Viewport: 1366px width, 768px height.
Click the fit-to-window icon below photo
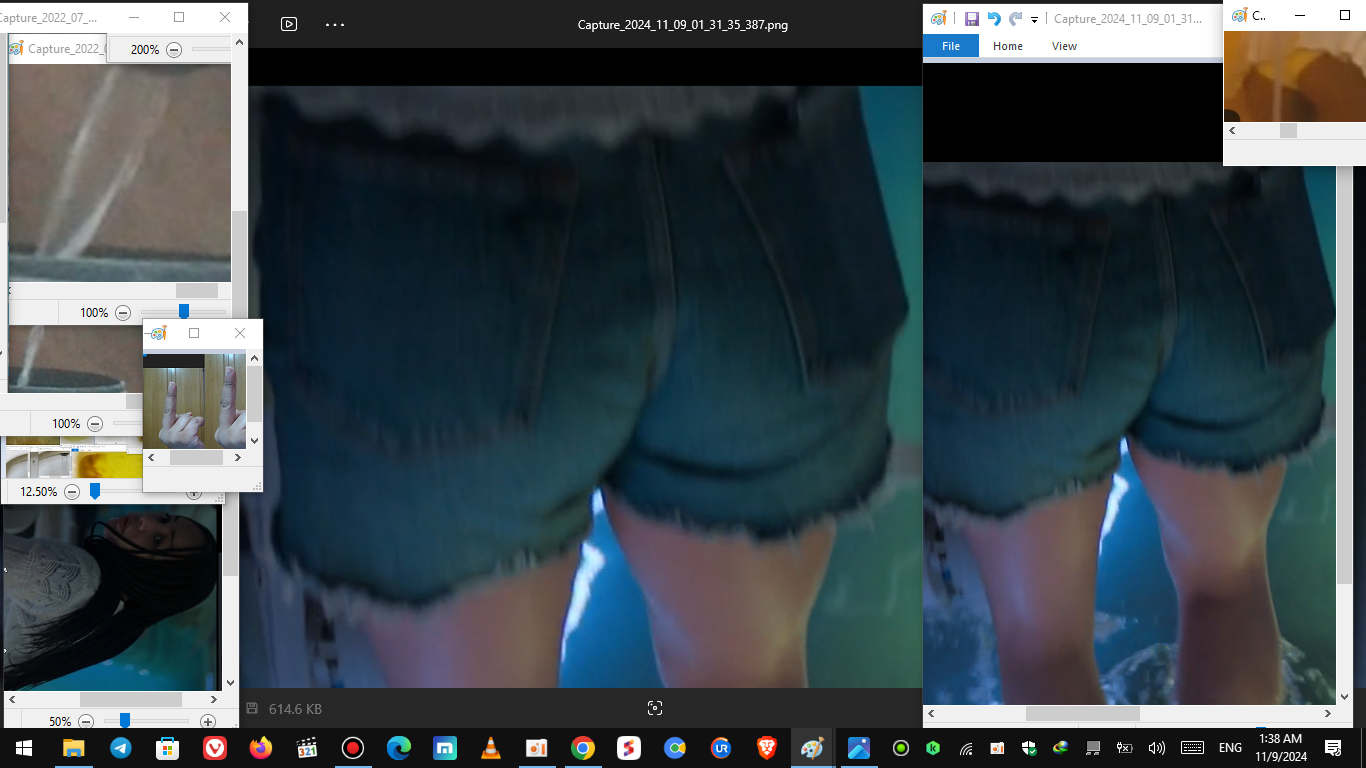(x=655, y=708)
